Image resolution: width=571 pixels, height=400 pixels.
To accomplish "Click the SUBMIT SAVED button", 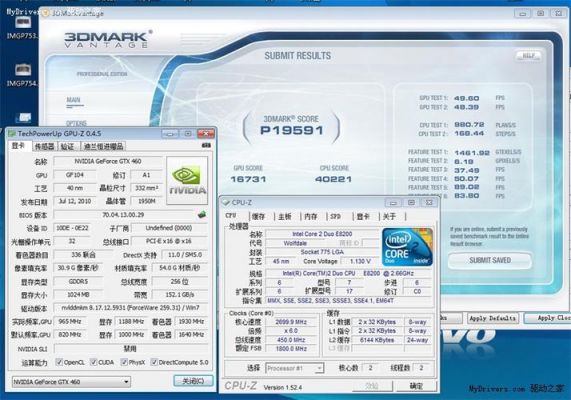I will pos(490,260).
